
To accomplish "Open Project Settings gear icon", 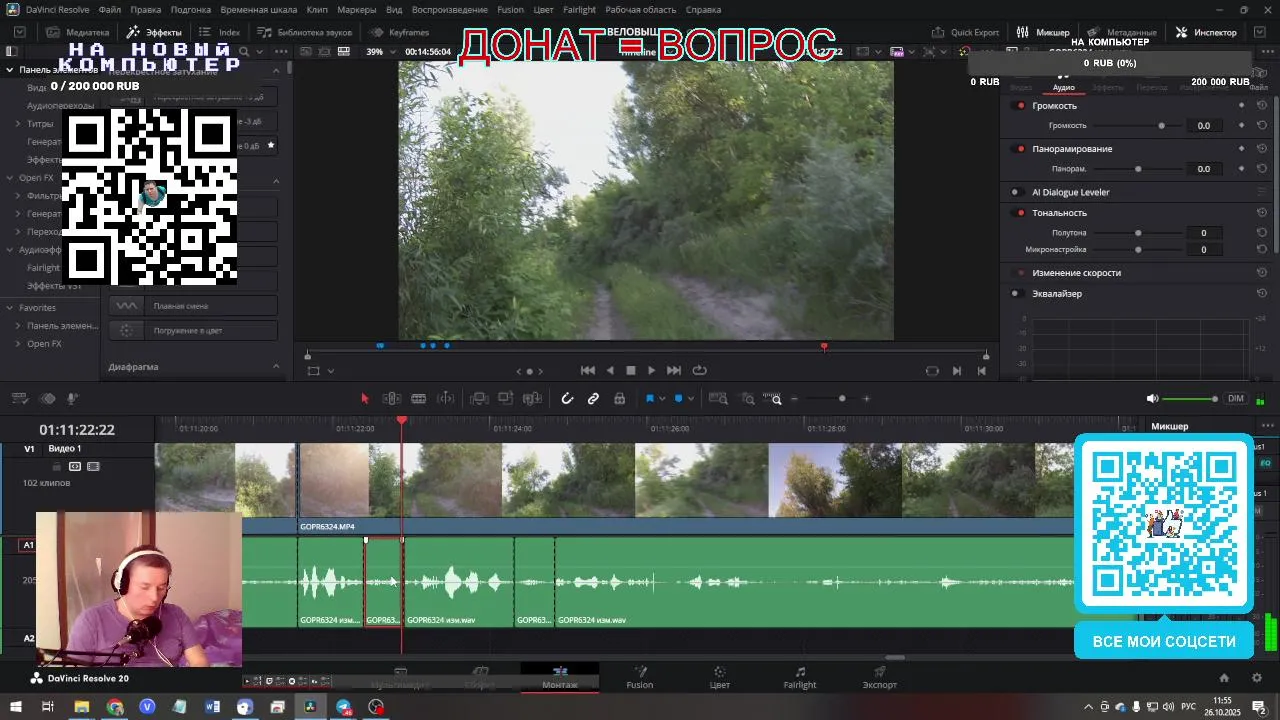I will (1257, 678).
